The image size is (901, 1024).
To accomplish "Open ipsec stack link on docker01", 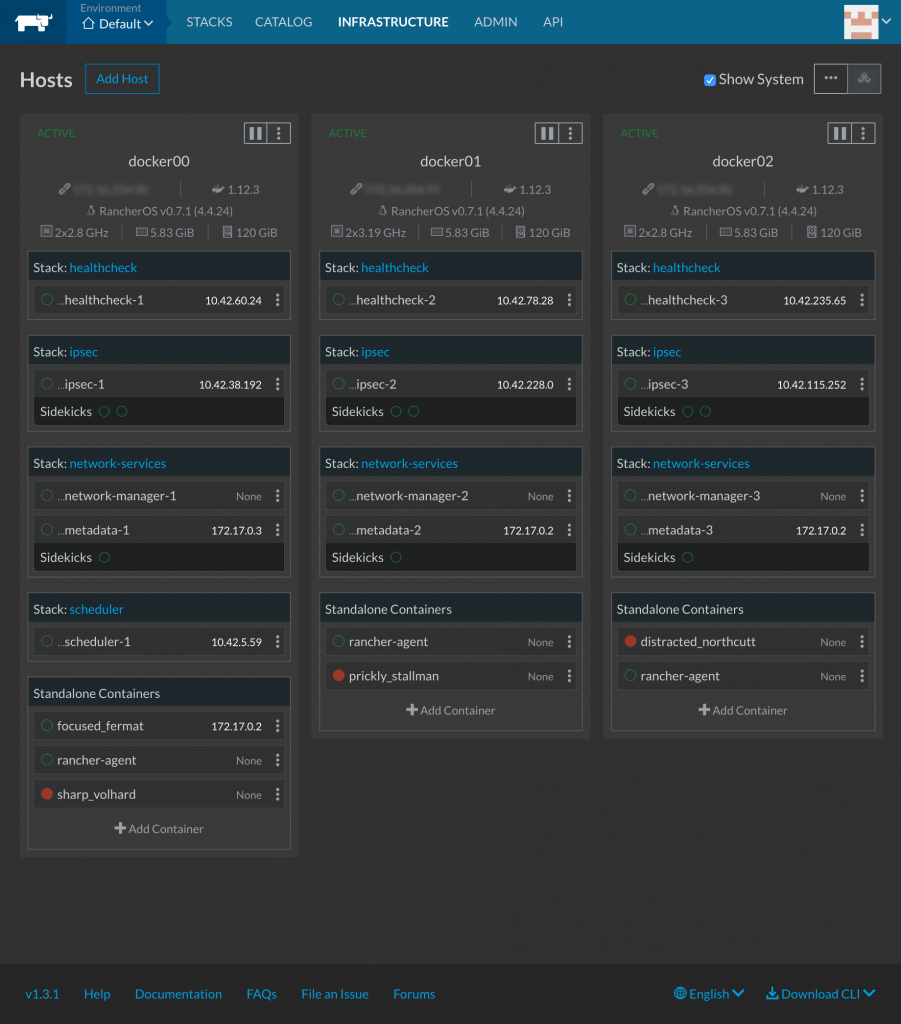I will (x=375, y=352).
